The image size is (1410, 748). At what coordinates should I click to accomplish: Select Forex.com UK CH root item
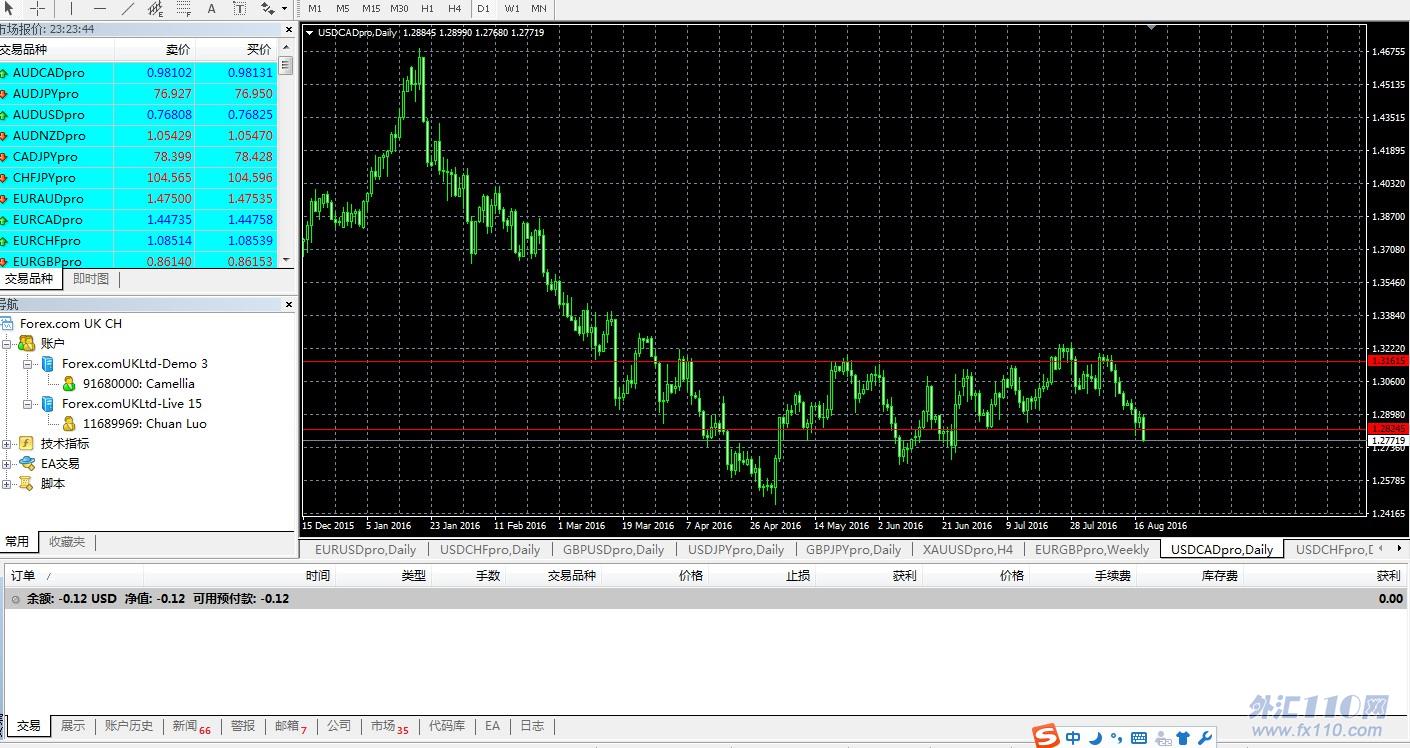click(70, 323)
